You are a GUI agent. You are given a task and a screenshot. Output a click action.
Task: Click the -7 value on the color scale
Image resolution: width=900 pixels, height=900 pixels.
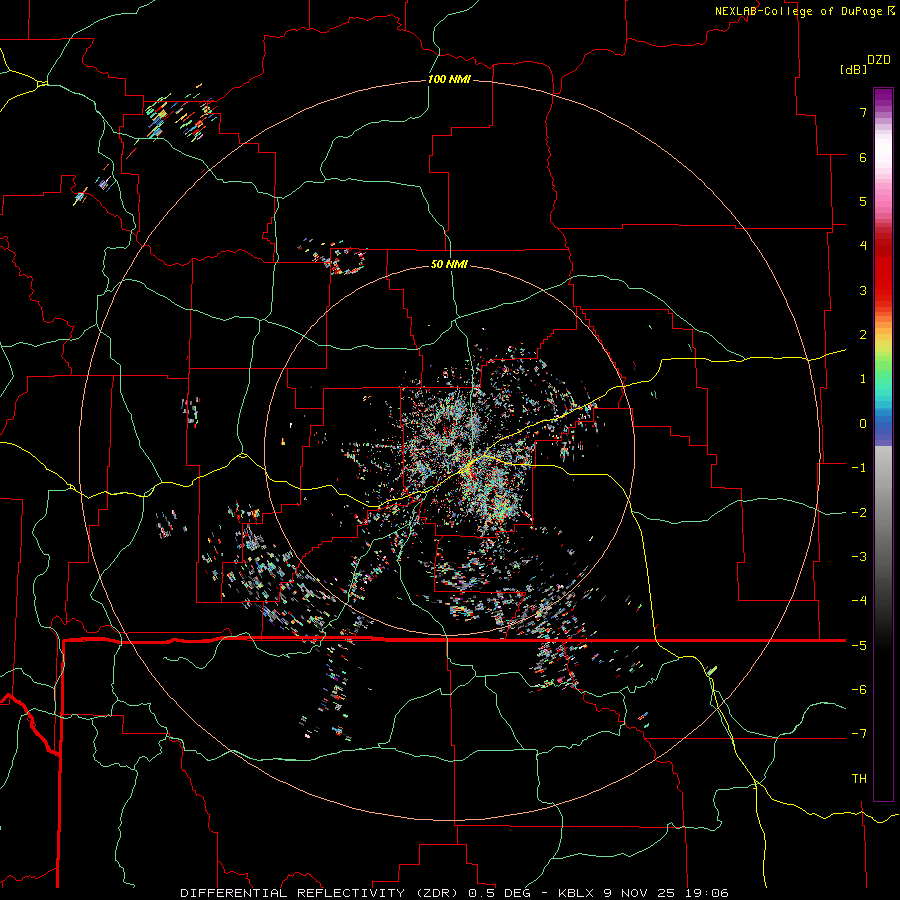pyautogui.click(x=859, y=734)
